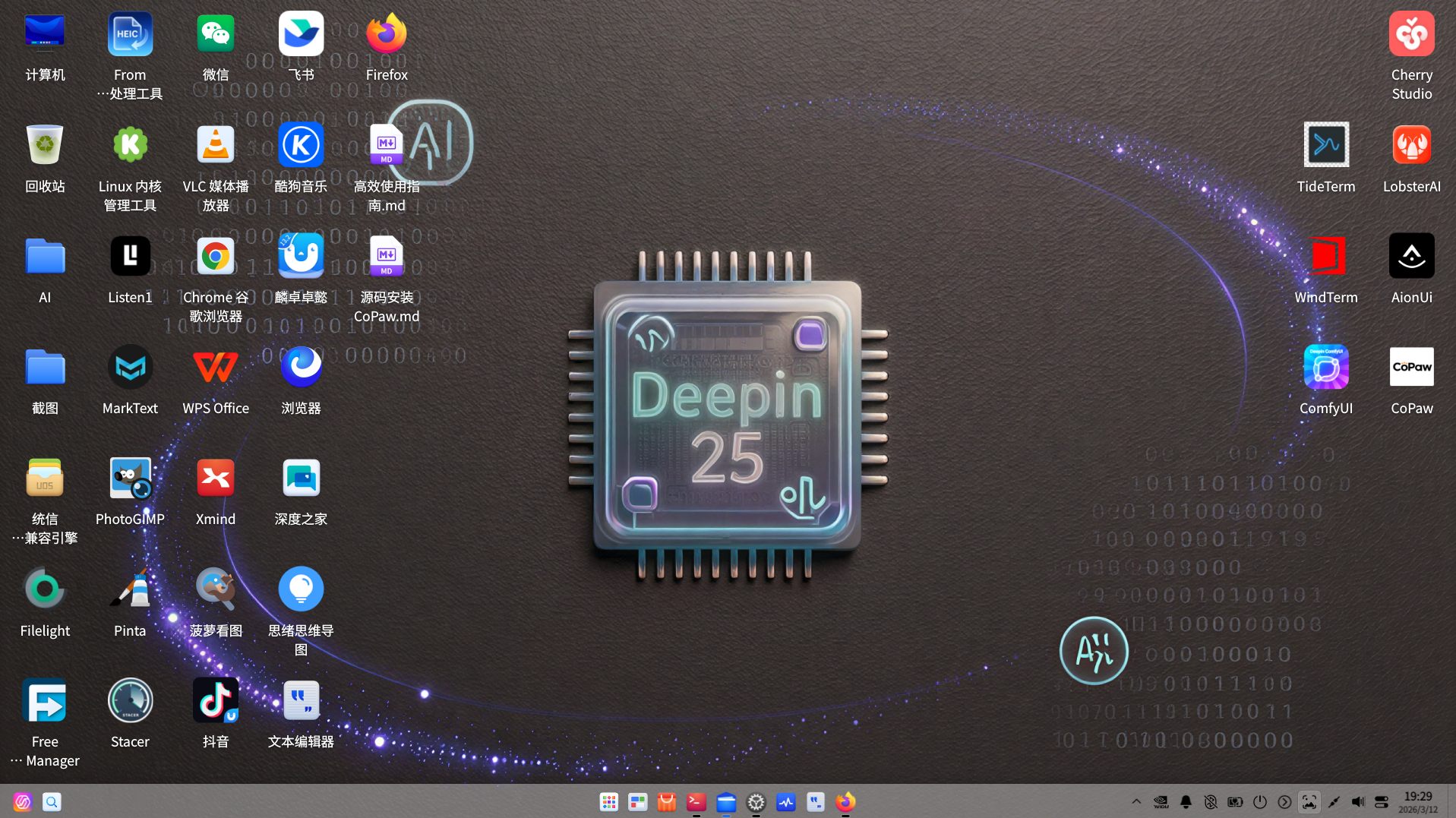Open the CoPaw desktop shortcut
Viewport: 1456px width, 818px height.
pyautogui.click(x=1411, y=367)
